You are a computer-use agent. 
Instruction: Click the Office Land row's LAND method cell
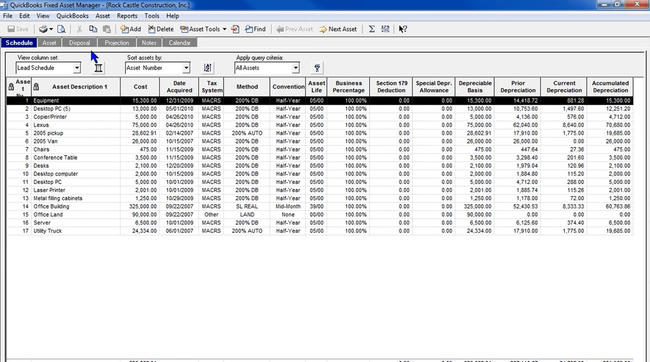[x=247, y=215]
